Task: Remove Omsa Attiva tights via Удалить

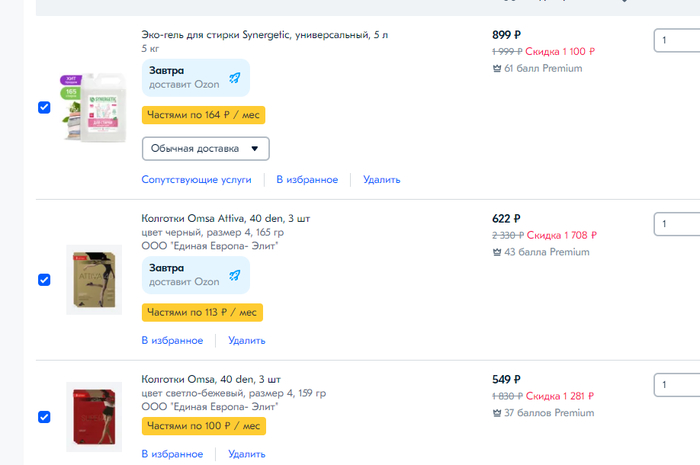Action: pos(246,341)
